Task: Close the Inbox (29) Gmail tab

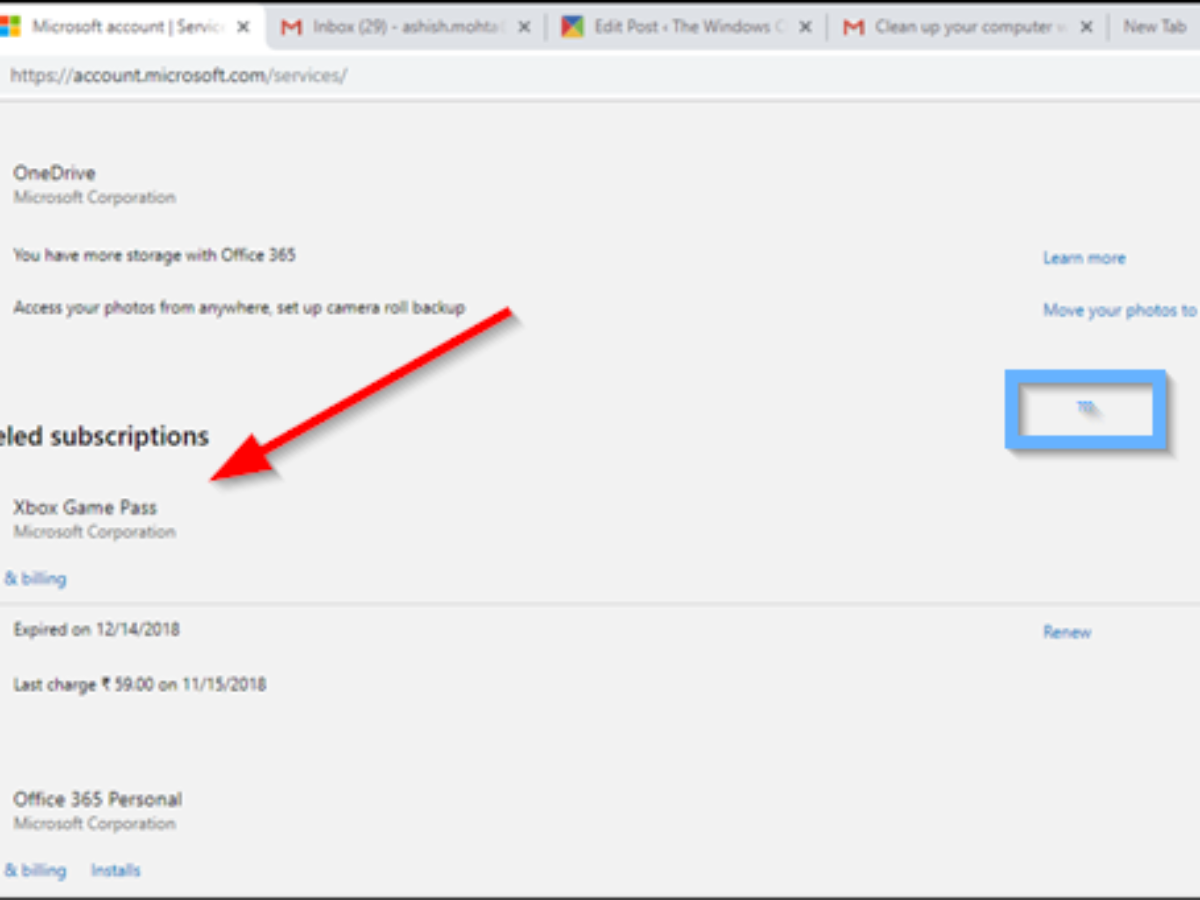Action: (x=523, y=28)
